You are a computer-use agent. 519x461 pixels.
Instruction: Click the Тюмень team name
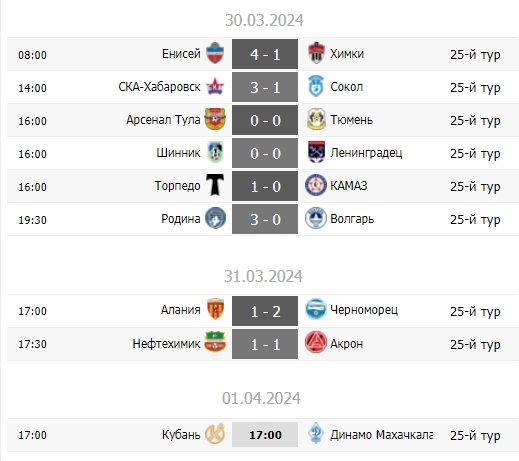pos(351,120)
